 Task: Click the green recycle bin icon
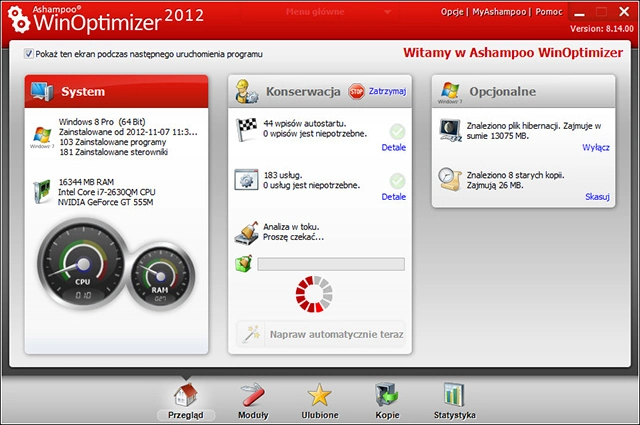tap(244, 264)
